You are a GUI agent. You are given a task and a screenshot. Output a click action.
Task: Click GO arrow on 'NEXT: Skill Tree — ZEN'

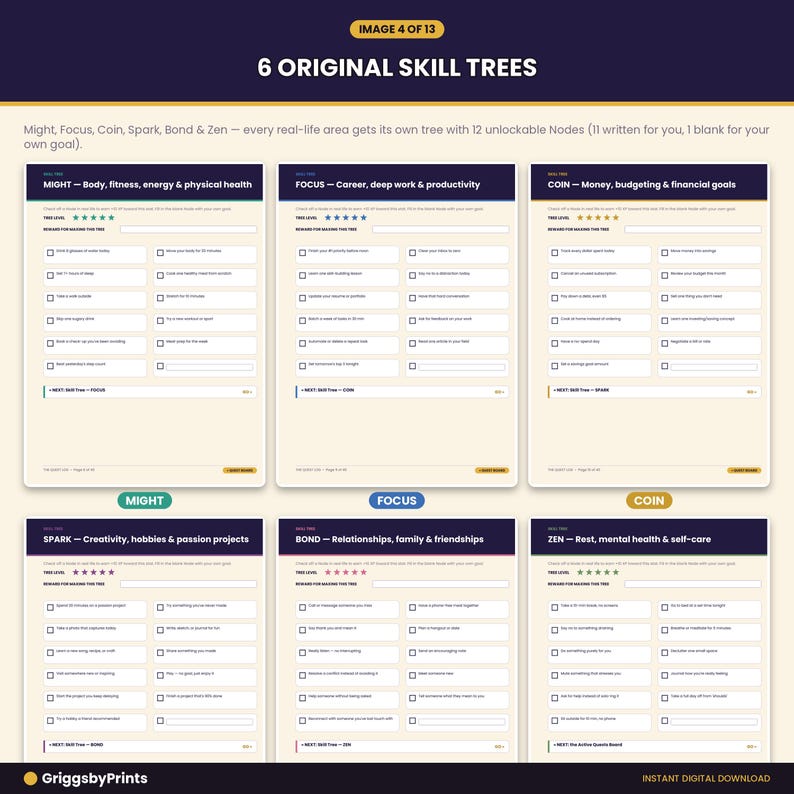pyautogui.click(x=499, y=746)
